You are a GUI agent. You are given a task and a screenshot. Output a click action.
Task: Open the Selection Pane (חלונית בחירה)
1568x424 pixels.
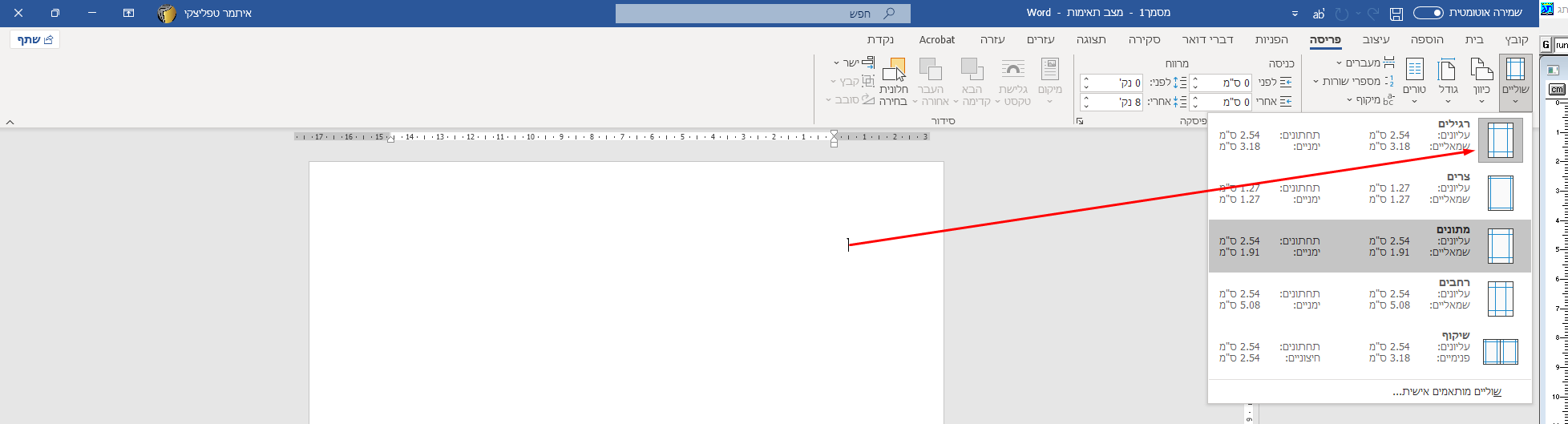[893, 83]
